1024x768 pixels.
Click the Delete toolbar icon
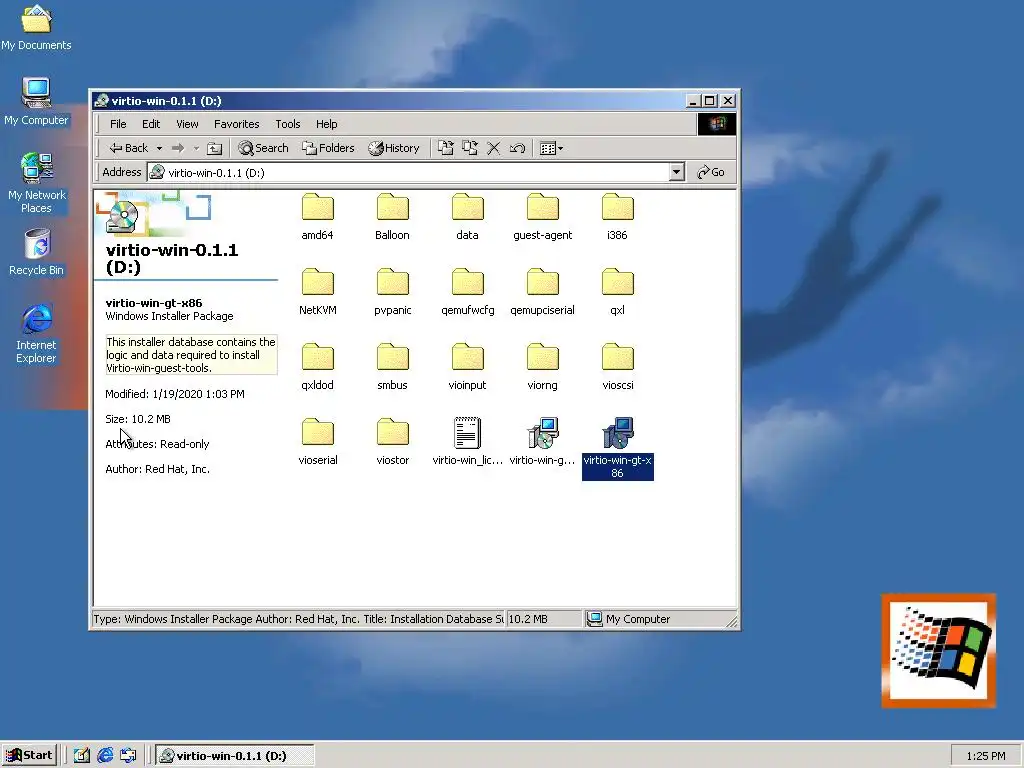tap(494, 148)
